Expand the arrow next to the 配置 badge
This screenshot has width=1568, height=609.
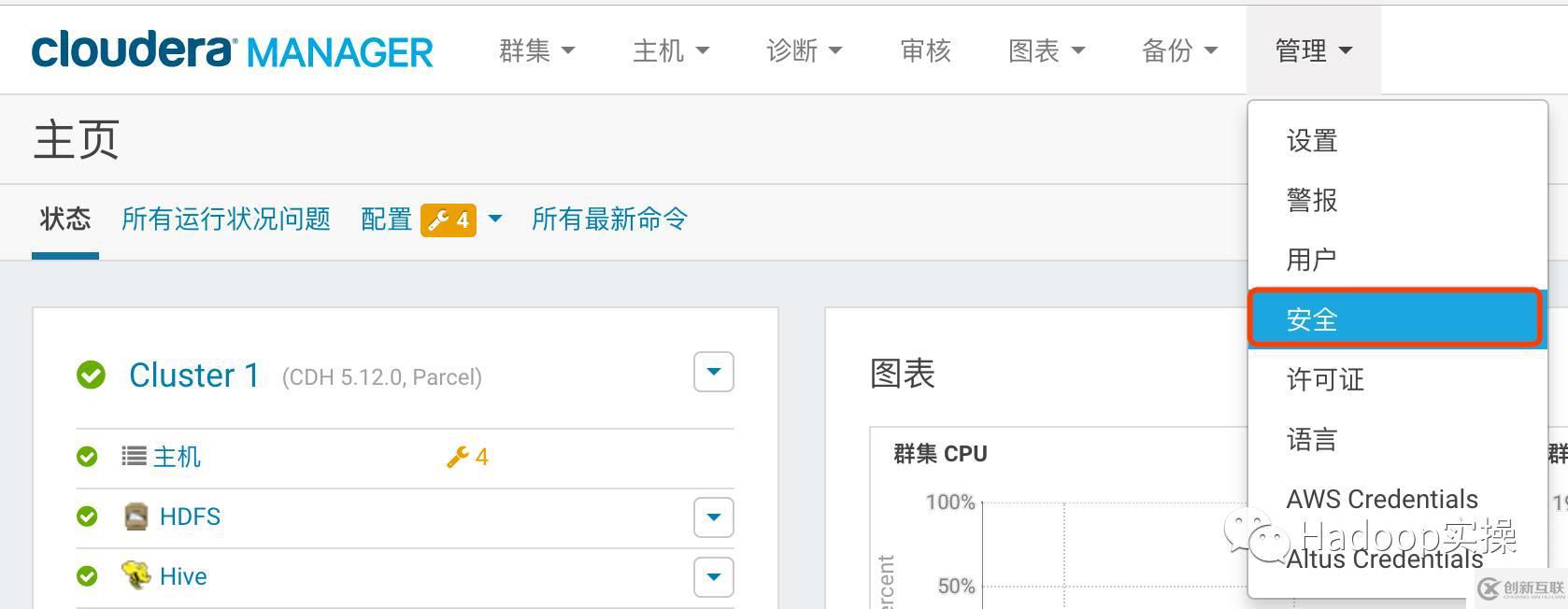coord(495,220)
